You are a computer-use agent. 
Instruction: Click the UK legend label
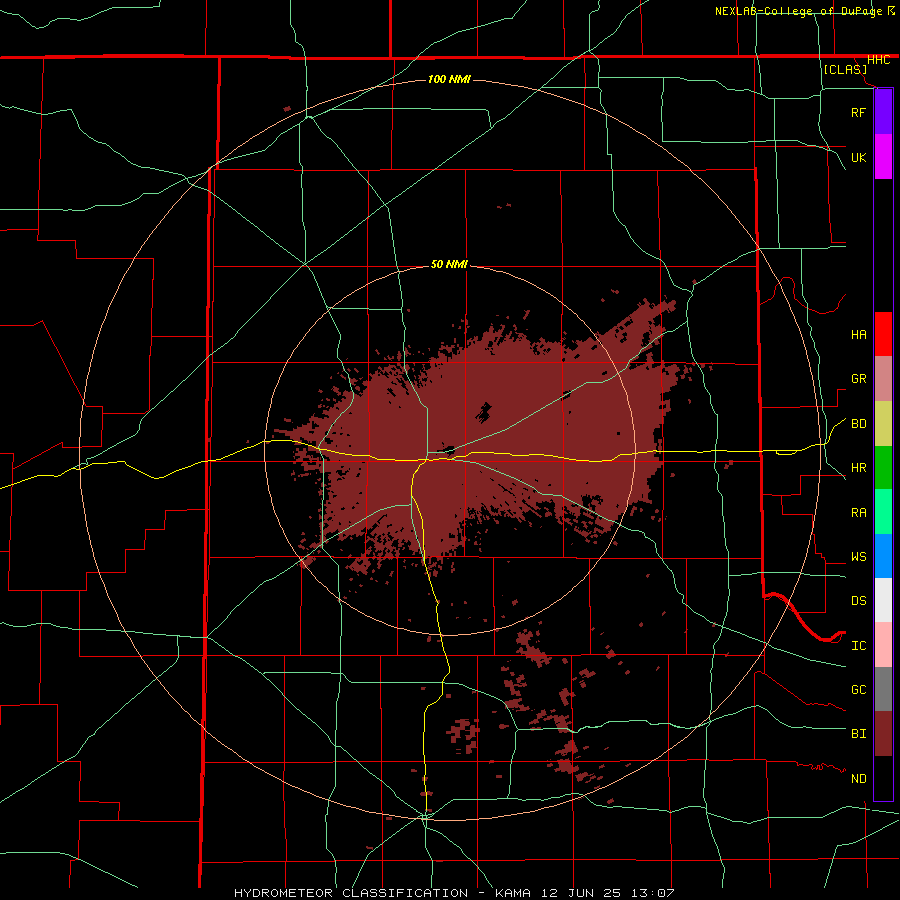[x=858, y=157]
